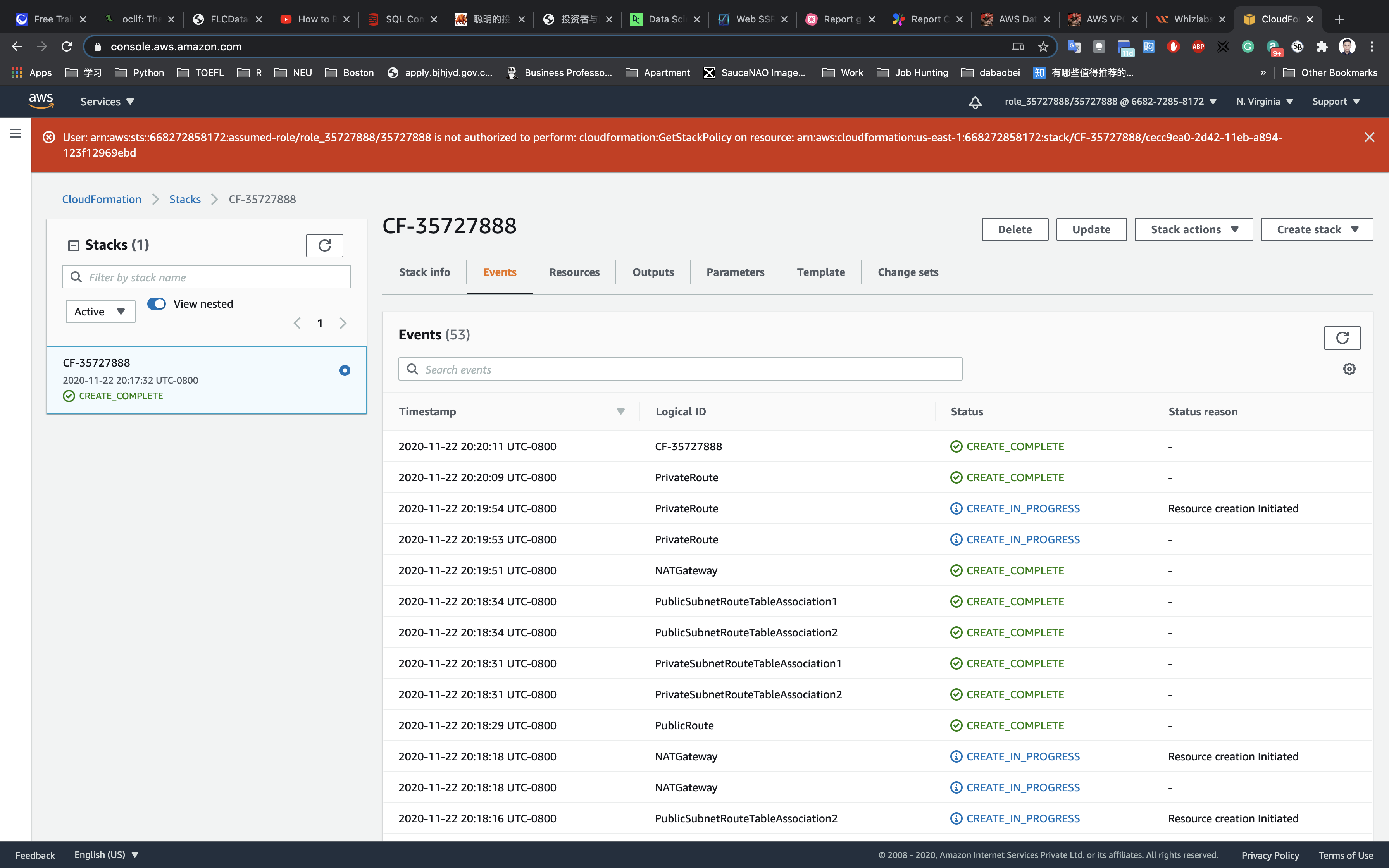Click the notifications bell icon
The width and height of the screenshot is (1389, 868).
(975, 102)
